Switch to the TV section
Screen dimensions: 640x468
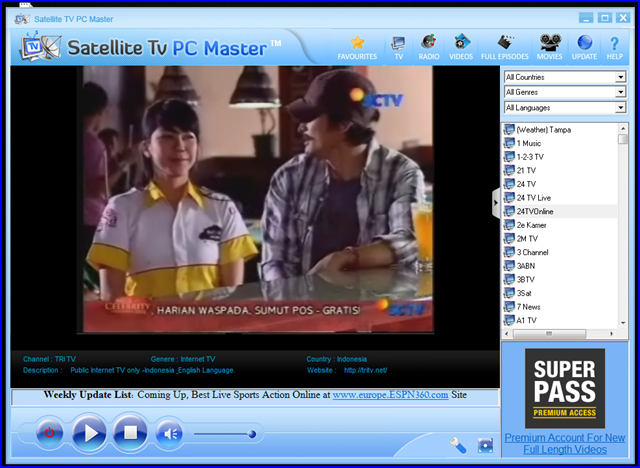(398, 48)
